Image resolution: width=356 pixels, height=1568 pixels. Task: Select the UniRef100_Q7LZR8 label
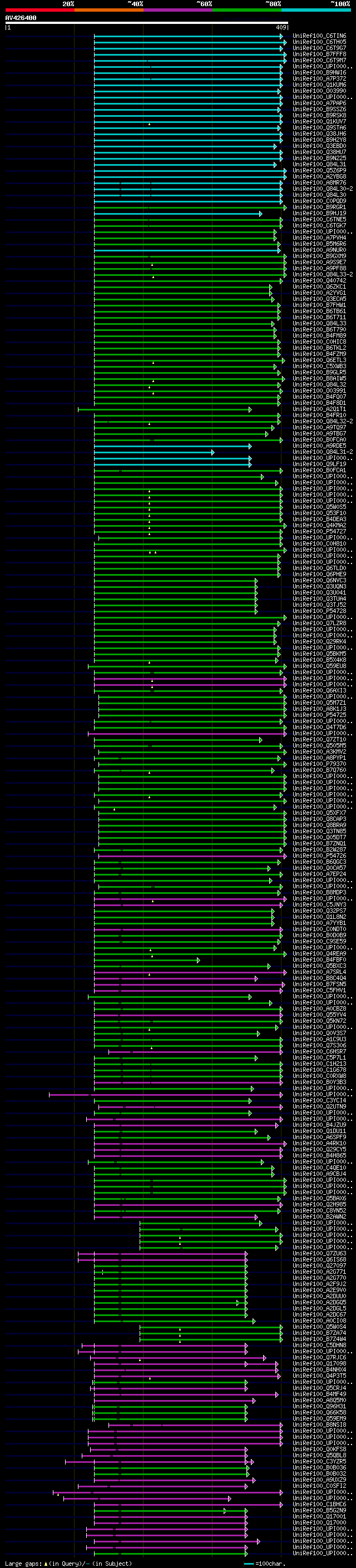pos(319,624)
